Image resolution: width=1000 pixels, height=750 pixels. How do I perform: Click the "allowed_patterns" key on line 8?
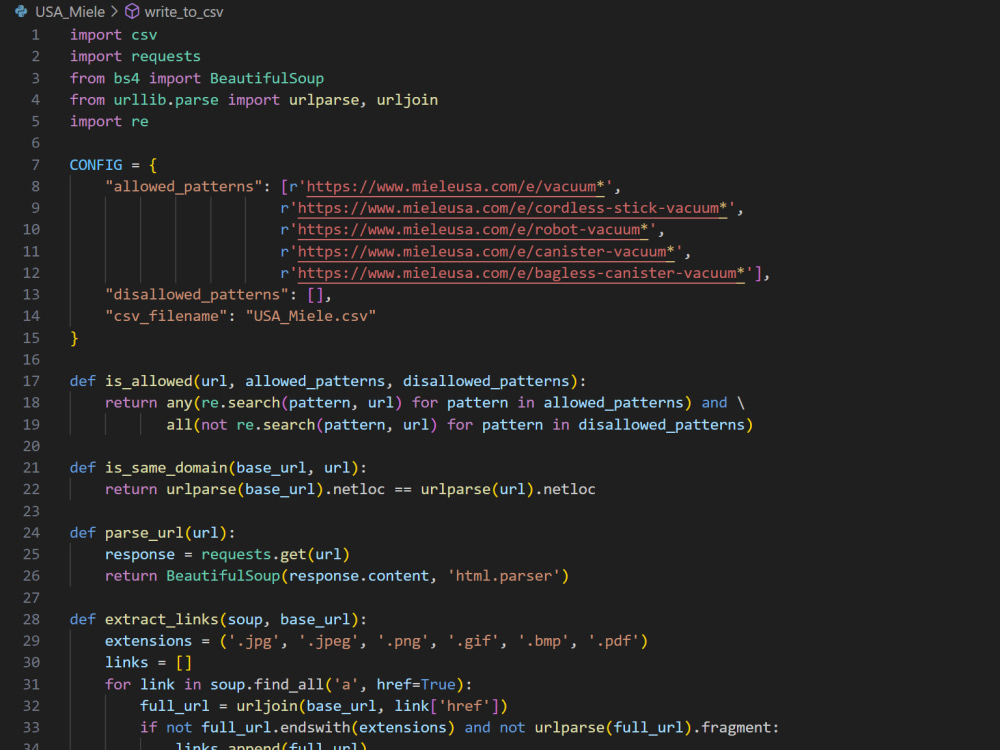pyautogui.click(x=184, y=186)
